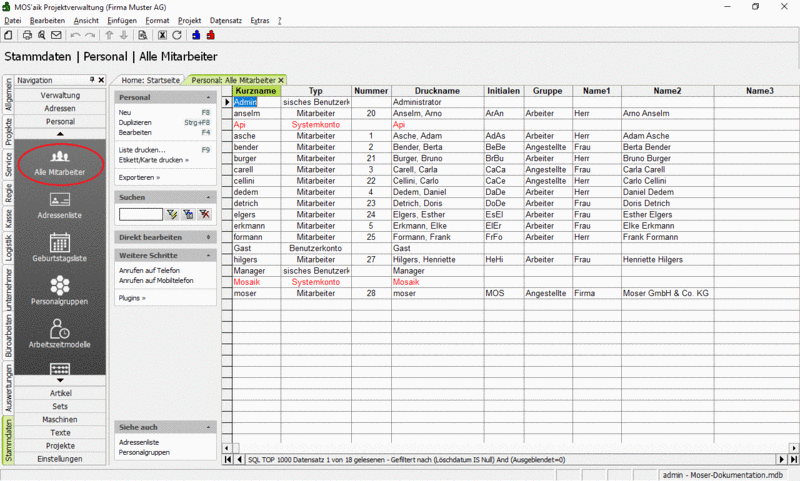Open print preview magnifier icon

[41, 35]
